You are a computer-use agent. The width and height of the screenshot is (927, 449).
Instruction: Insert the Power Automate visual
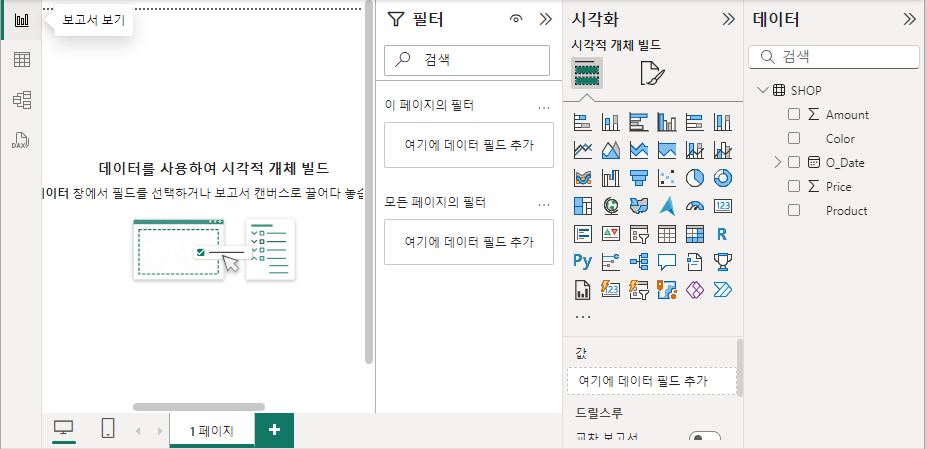pos(722,289)
